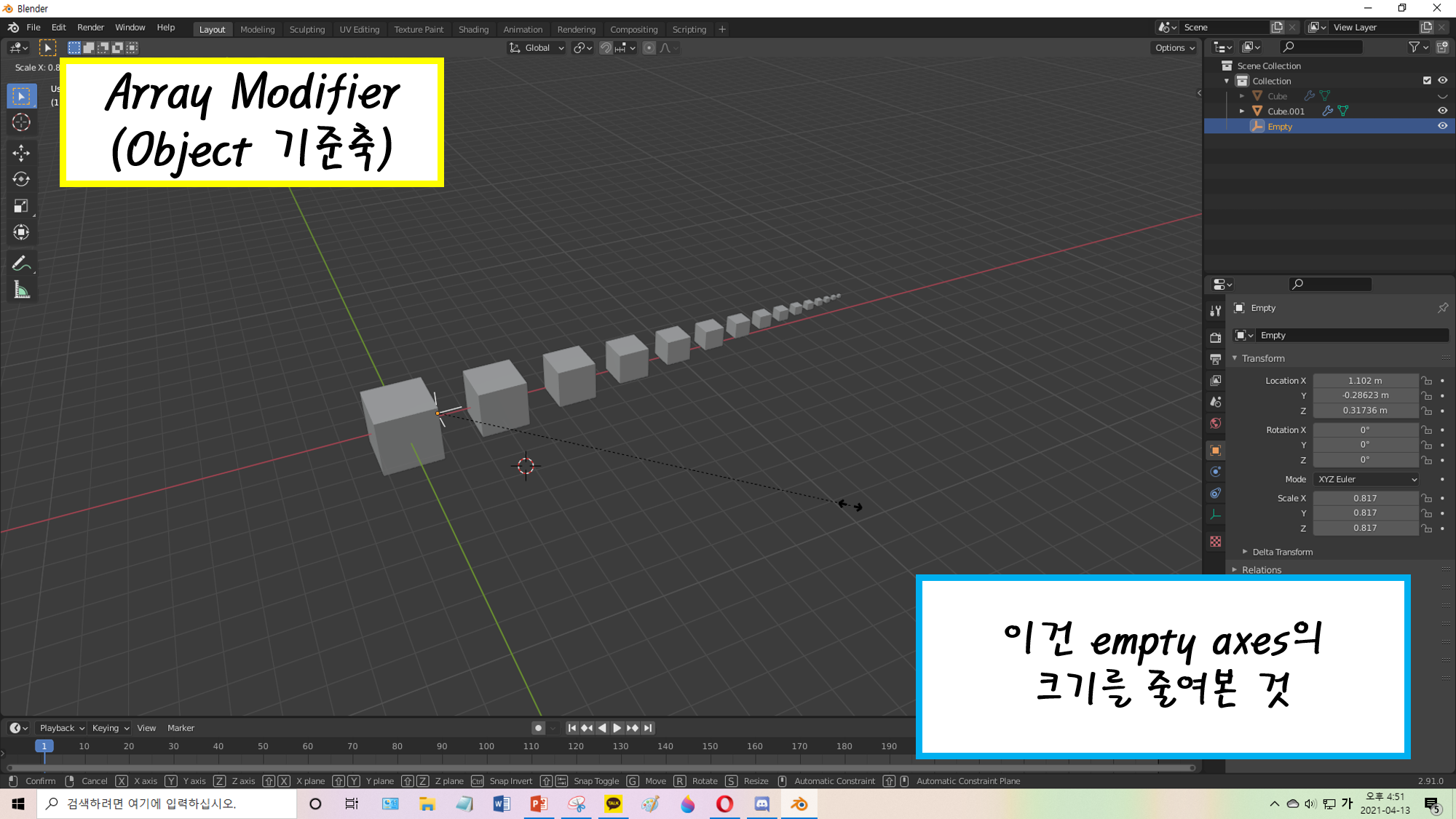Screen dimensions: 1456x819
Task: Select the Annotate pencil tool
Action: (21, 264)
